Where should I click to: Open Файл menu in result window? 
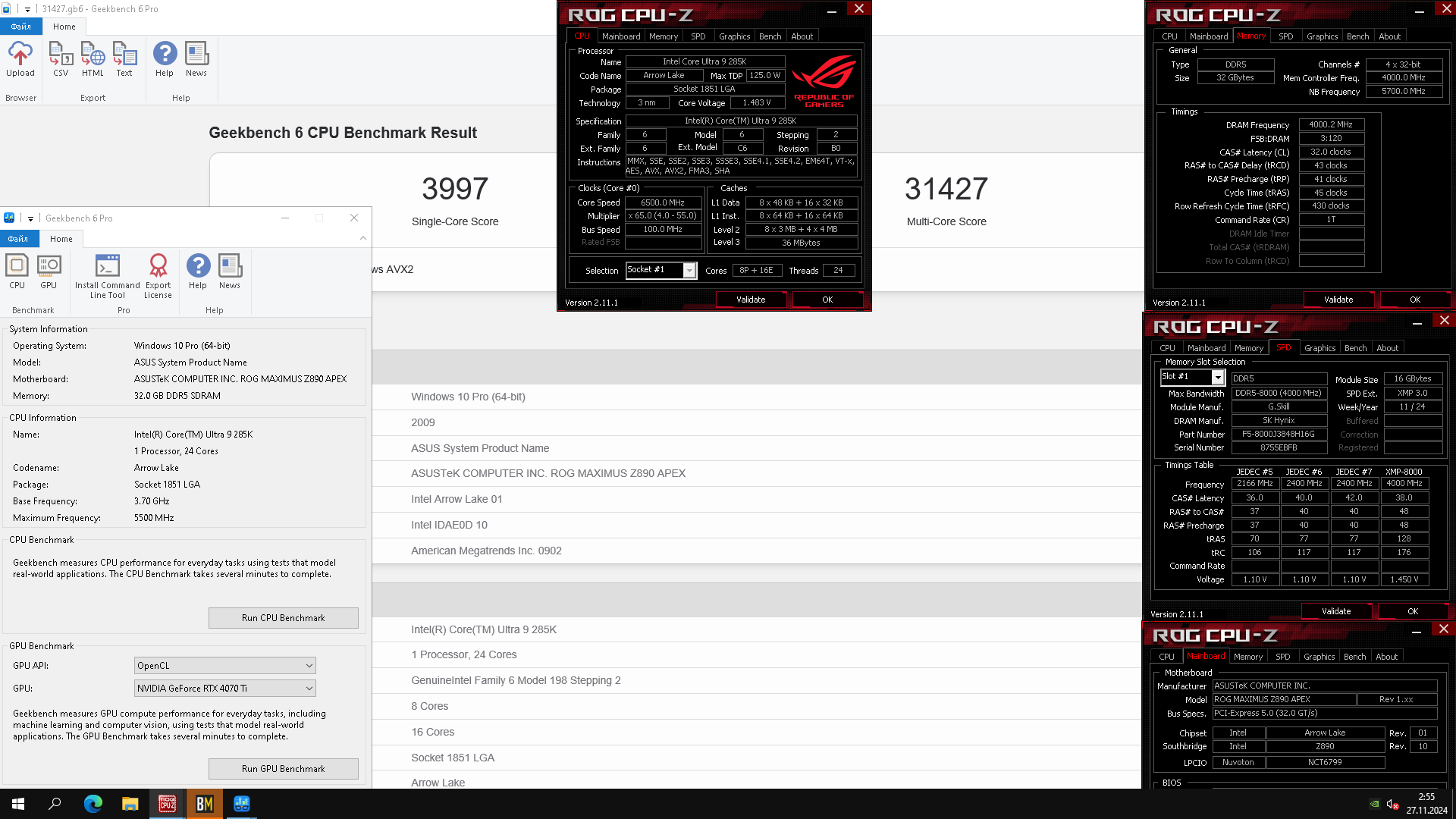point(21,27)
